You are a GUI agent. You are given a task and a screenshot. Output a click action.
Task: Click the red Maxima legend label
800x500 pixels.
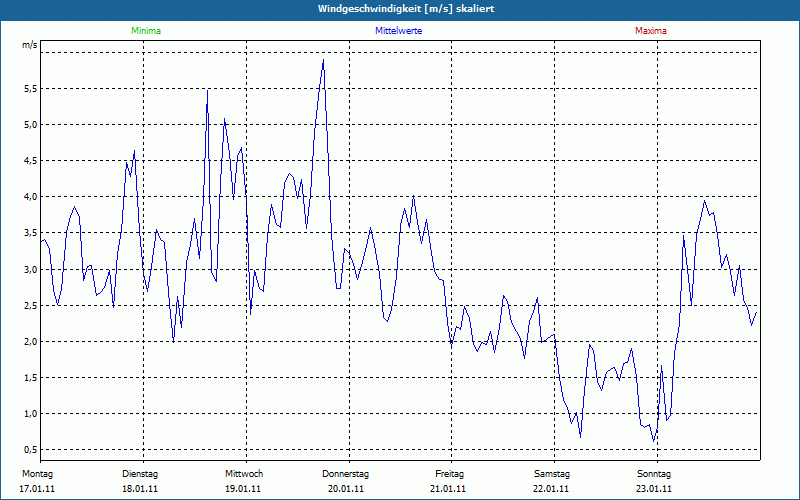tap(651, 31)
